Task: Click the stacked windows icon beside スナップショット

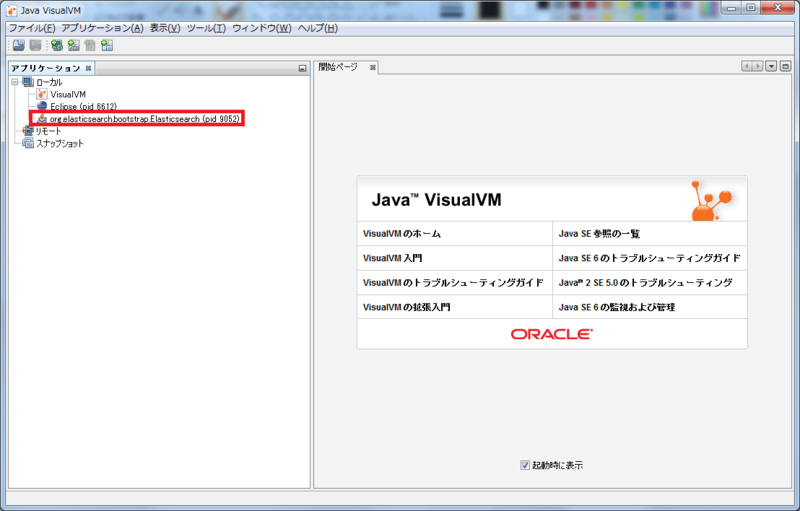Action: (28, 143)
